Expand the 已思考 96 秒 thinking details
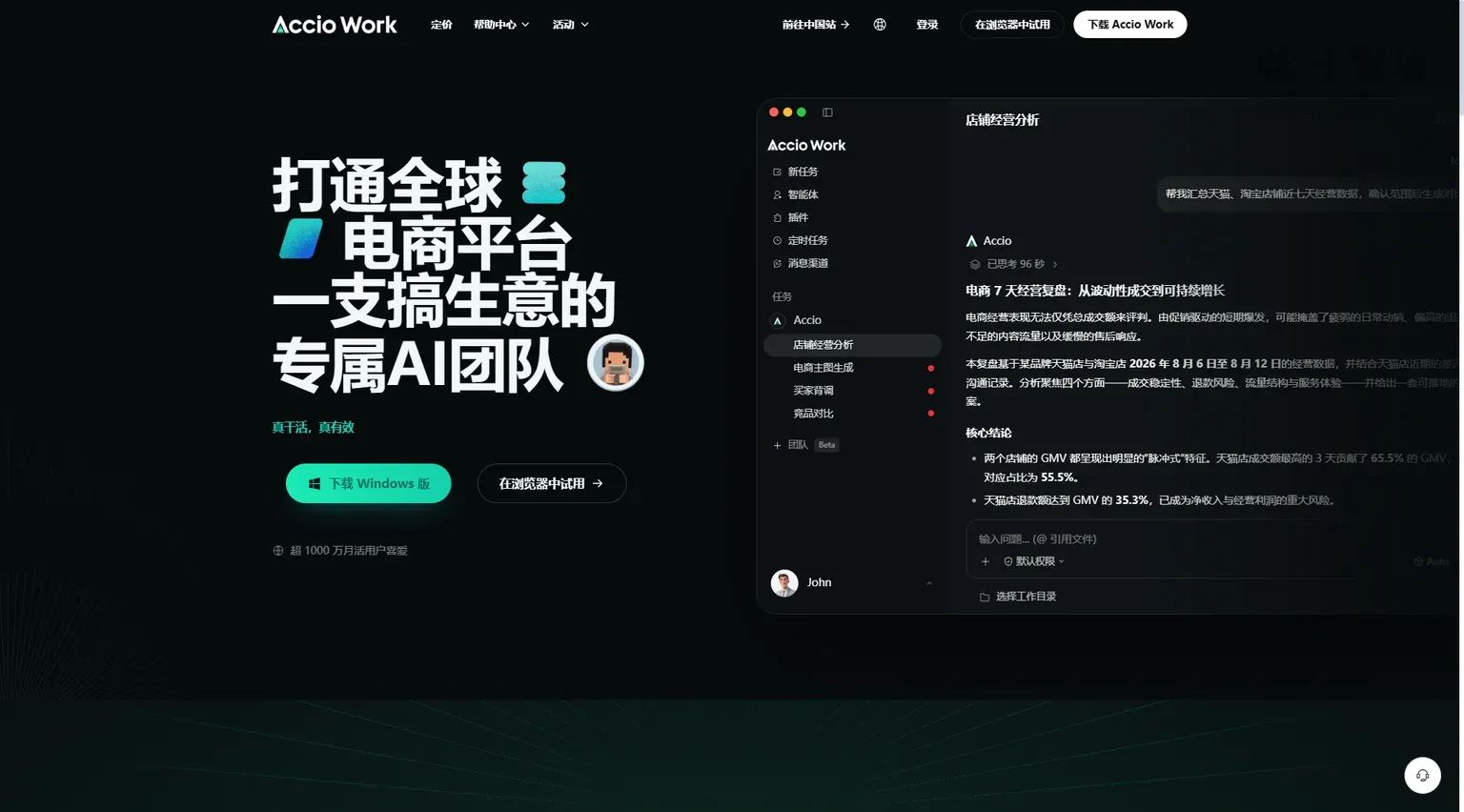The image size is (1464, 812). pyautogui.click(x=1014, y=264)
